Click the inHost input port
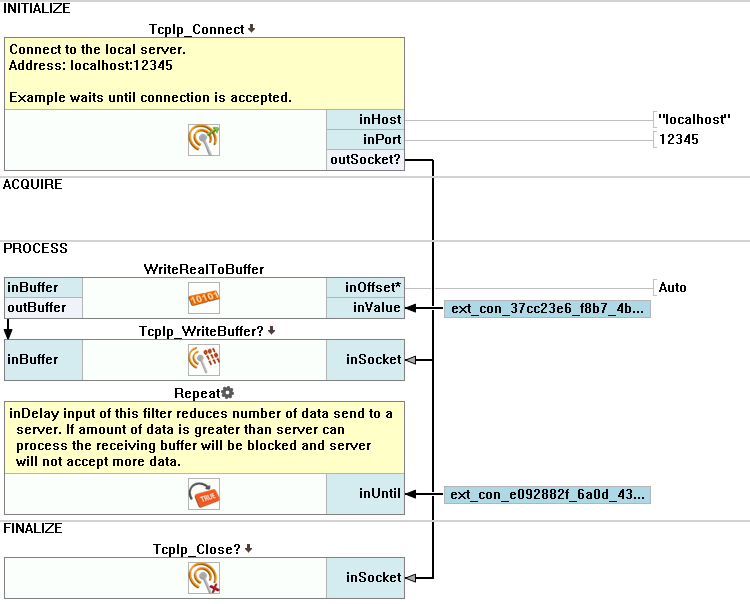The height and width of the screenshot is (604, 750). coord(366,120)
